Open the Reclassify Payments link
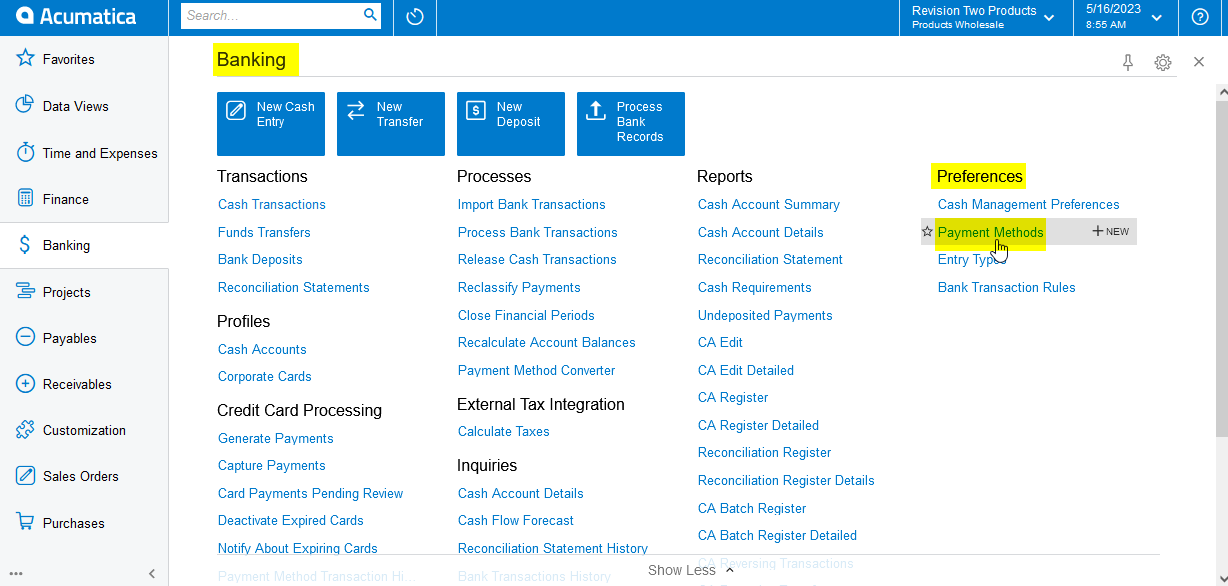 [519, 287]
